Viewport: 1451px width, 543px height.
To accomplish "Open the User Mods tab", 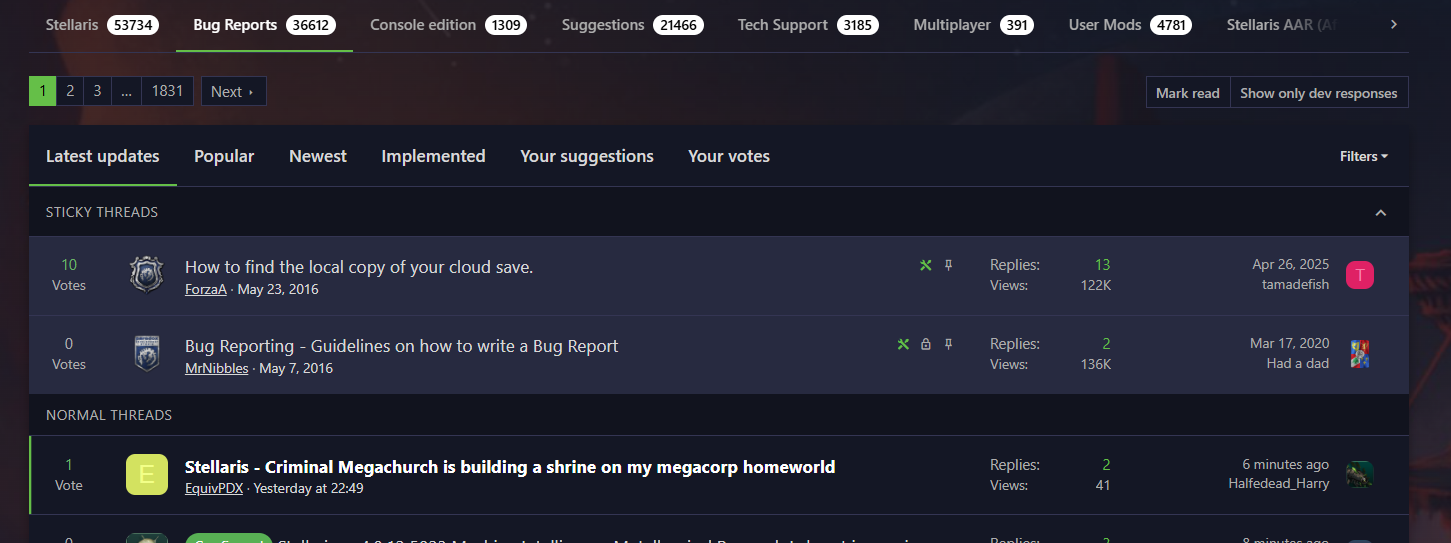I will click(x=1130, y=25).
